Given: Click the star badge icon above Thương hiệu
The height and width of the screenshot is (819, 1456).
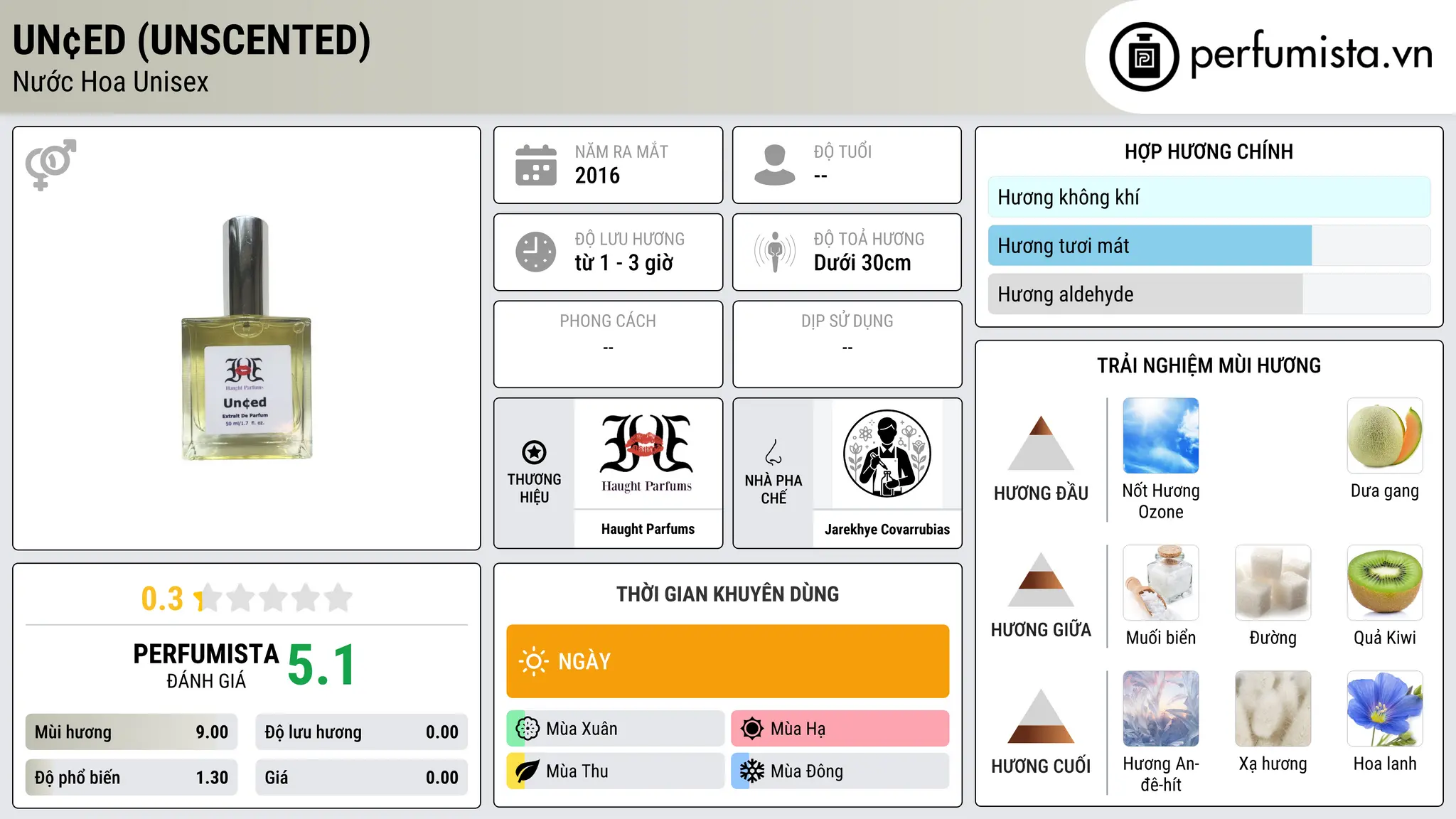Looking at the screenshot, I should click(534, 452).
